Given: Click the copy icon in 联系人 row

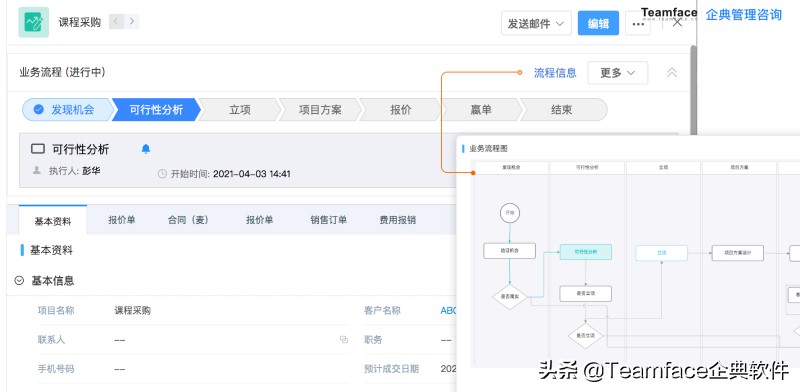Looking at the screenshot, I should [x=344, y=339].
